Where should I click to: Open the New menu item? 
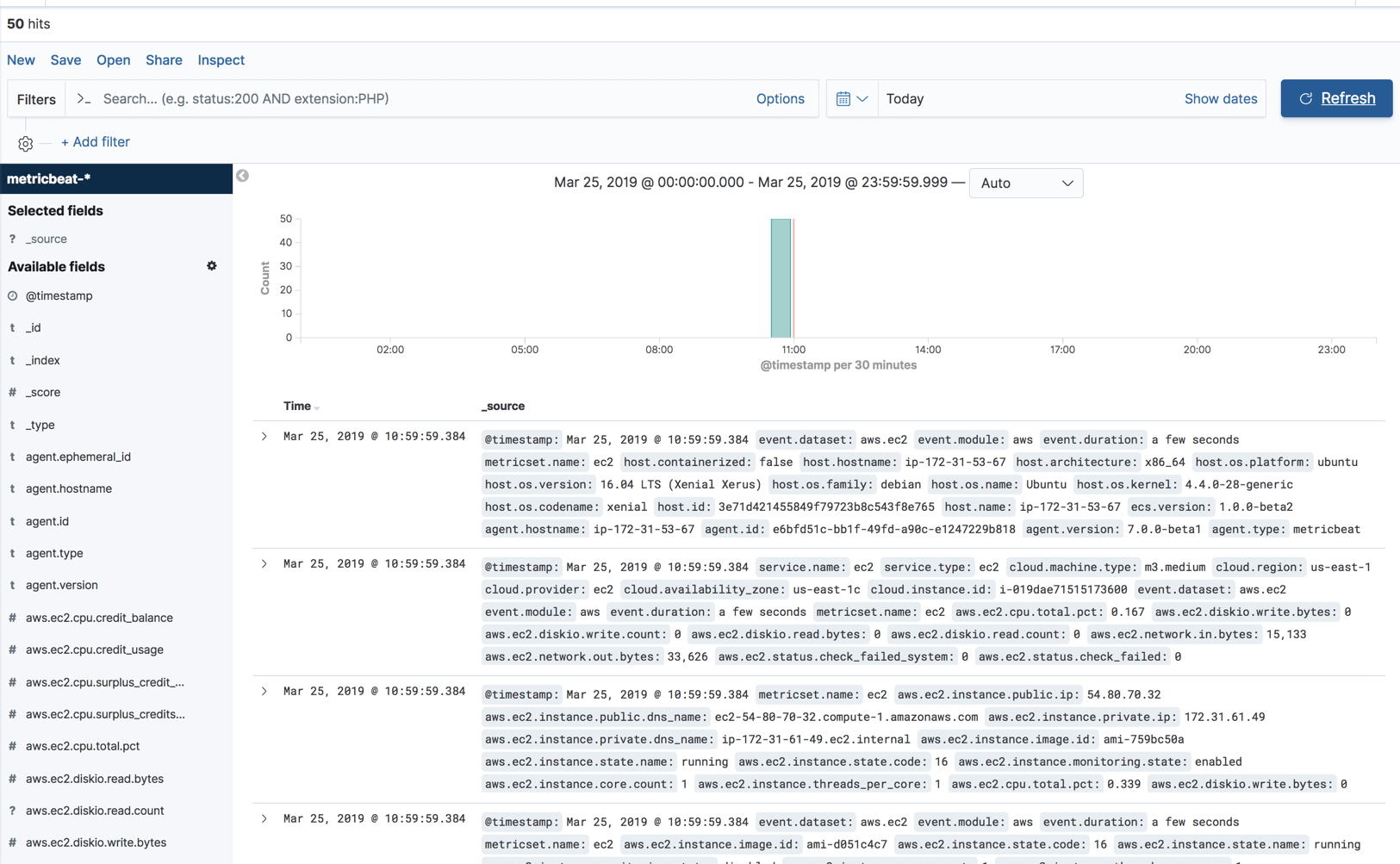pyautogui.click(x=21, y=60)
